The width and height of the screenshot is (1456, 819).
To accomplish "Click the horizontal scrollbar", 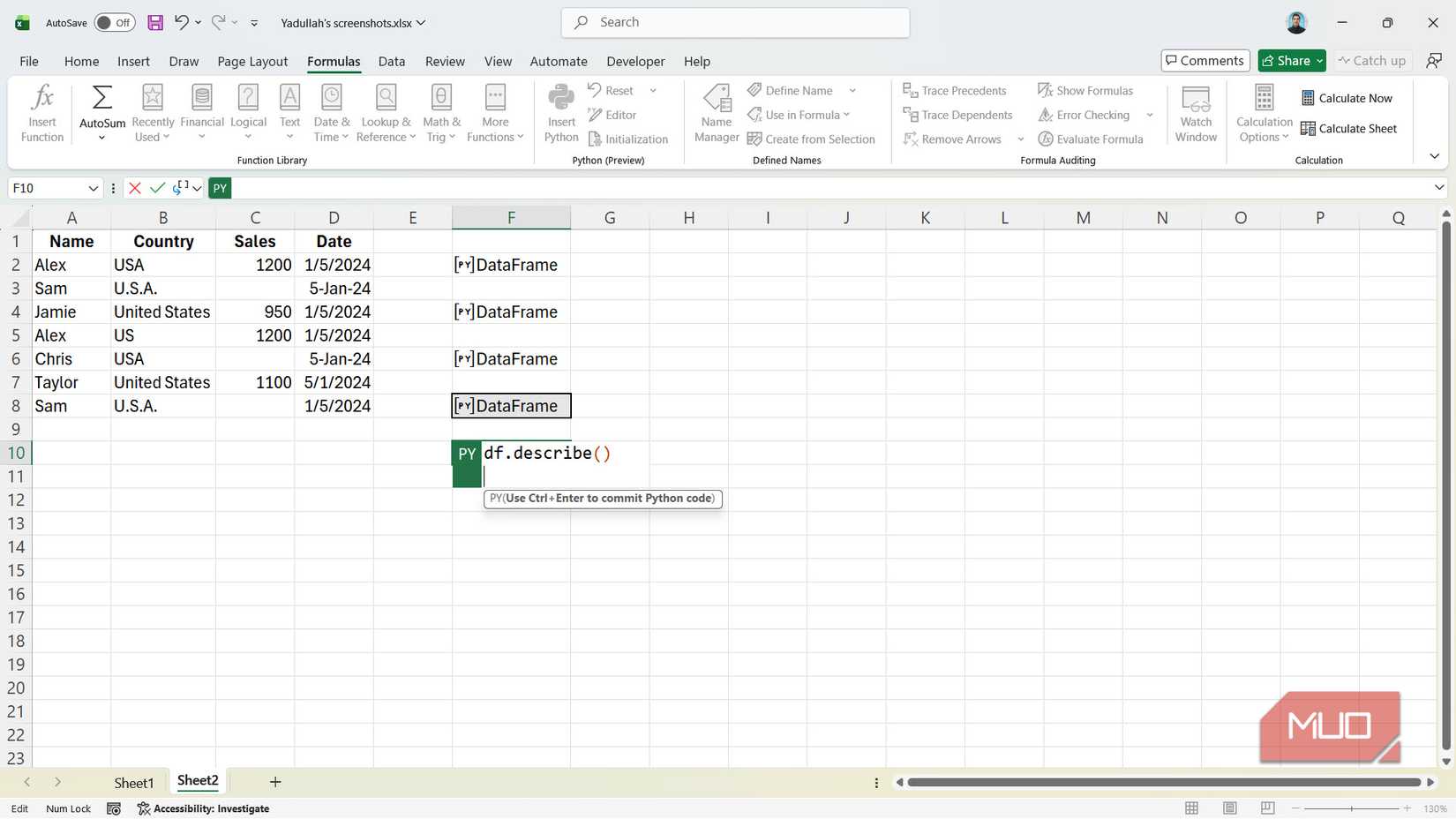I will click(x=1164, y=782).
